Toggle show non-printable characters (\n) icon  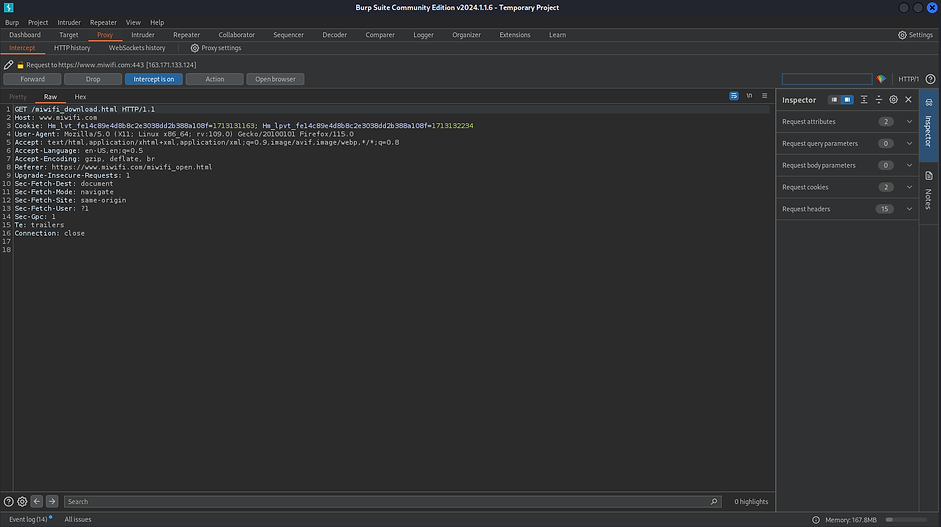coord(749,96)
